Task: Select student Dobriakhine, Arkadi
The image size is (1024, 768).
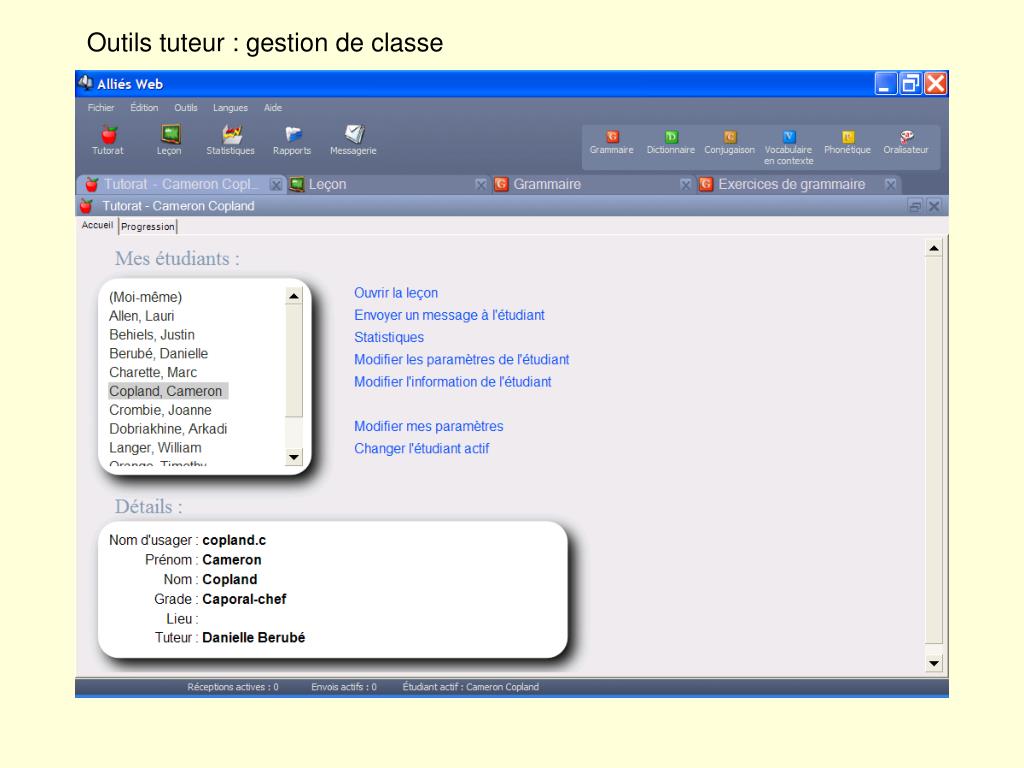Action: click(x=168, y=429)
